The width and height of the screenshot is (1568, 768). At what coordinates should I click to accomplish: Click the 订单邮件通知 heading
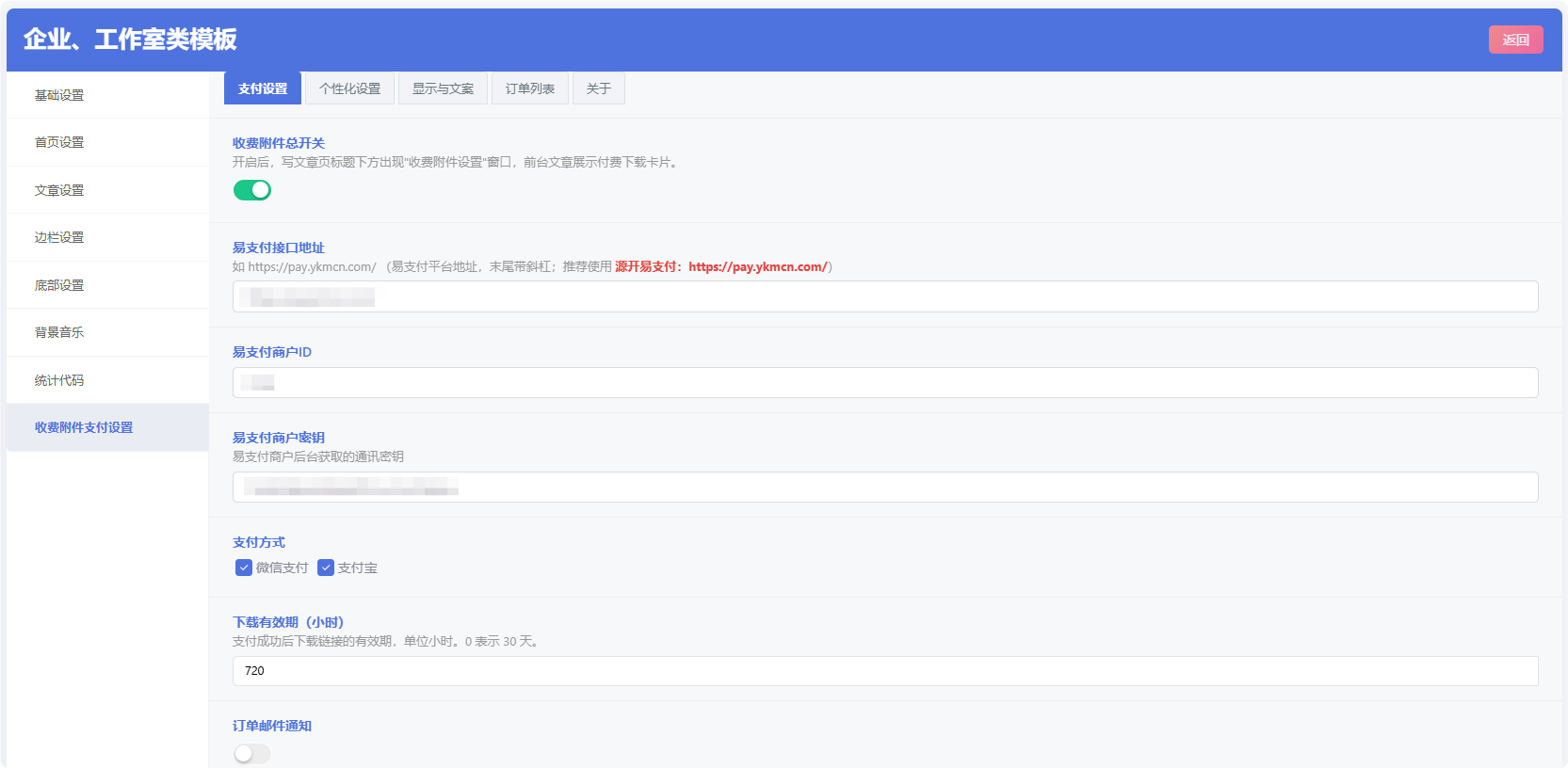(272, 726)
